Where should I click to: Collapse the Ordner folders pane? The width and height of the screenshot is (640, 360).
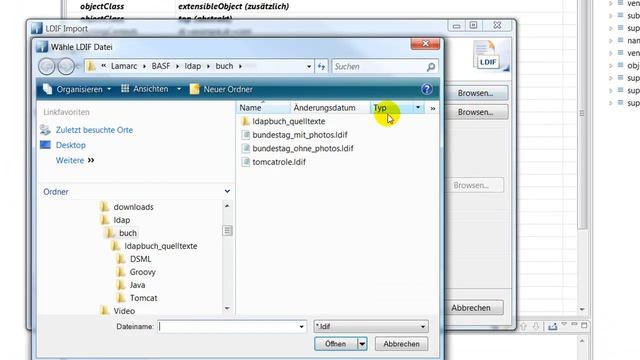tap(227, 191)
